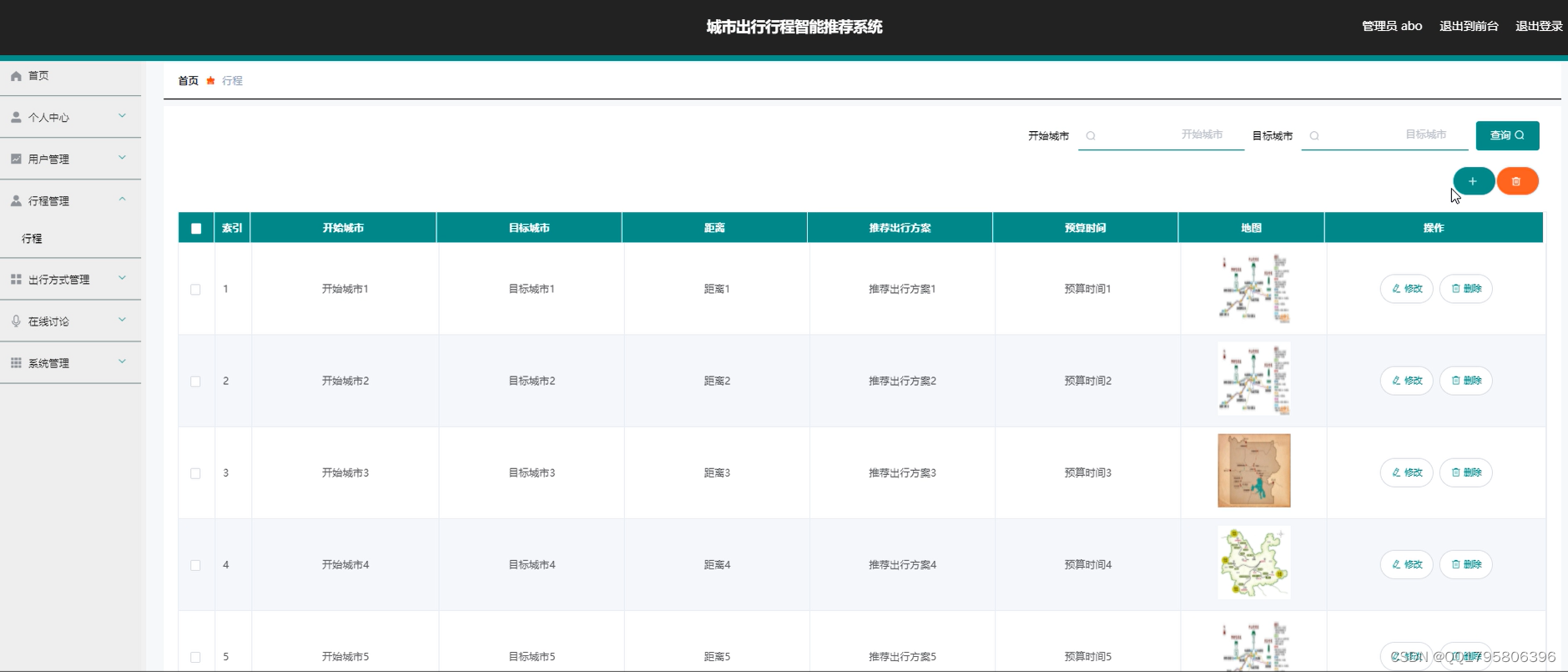Open 出行方式管理 menu label
This screenshot has width=1568, height=672.
point(58,280)
